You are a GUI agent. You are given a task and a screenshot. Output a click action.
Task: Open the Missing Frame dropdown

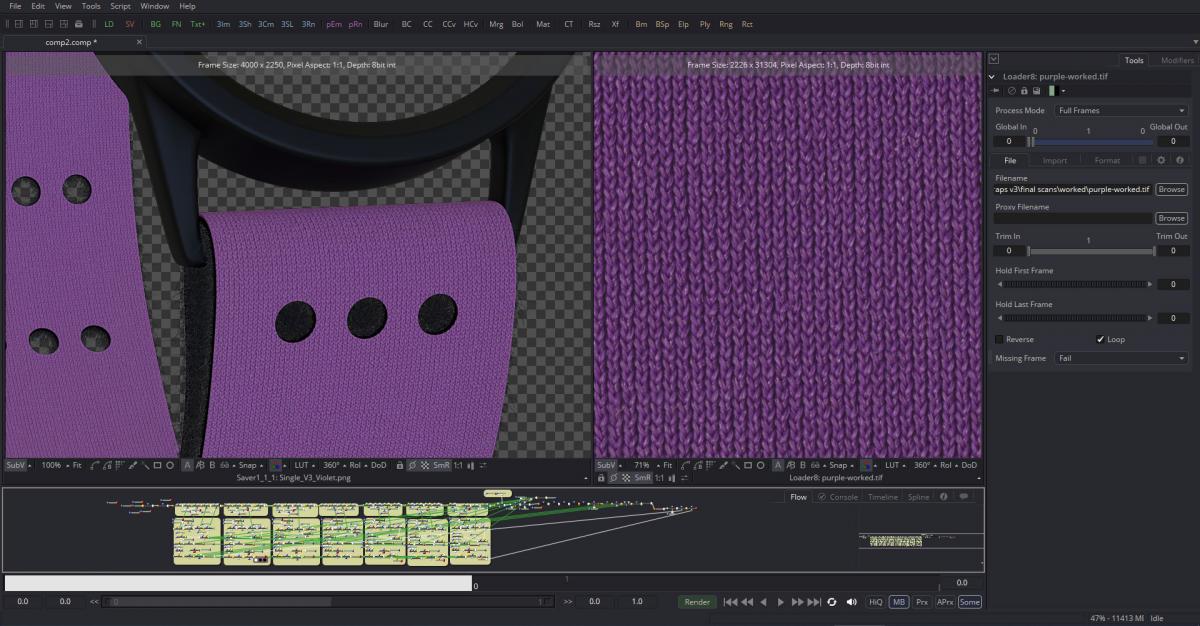coord(1121,358)
